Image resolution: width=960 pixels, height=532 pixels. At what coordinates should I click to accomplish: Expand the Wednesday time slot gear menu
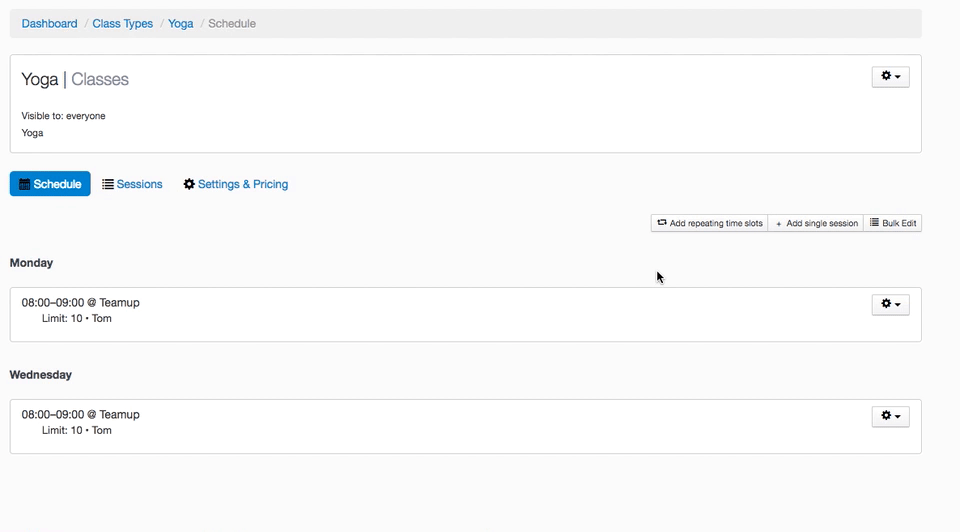tap(890, 416)
